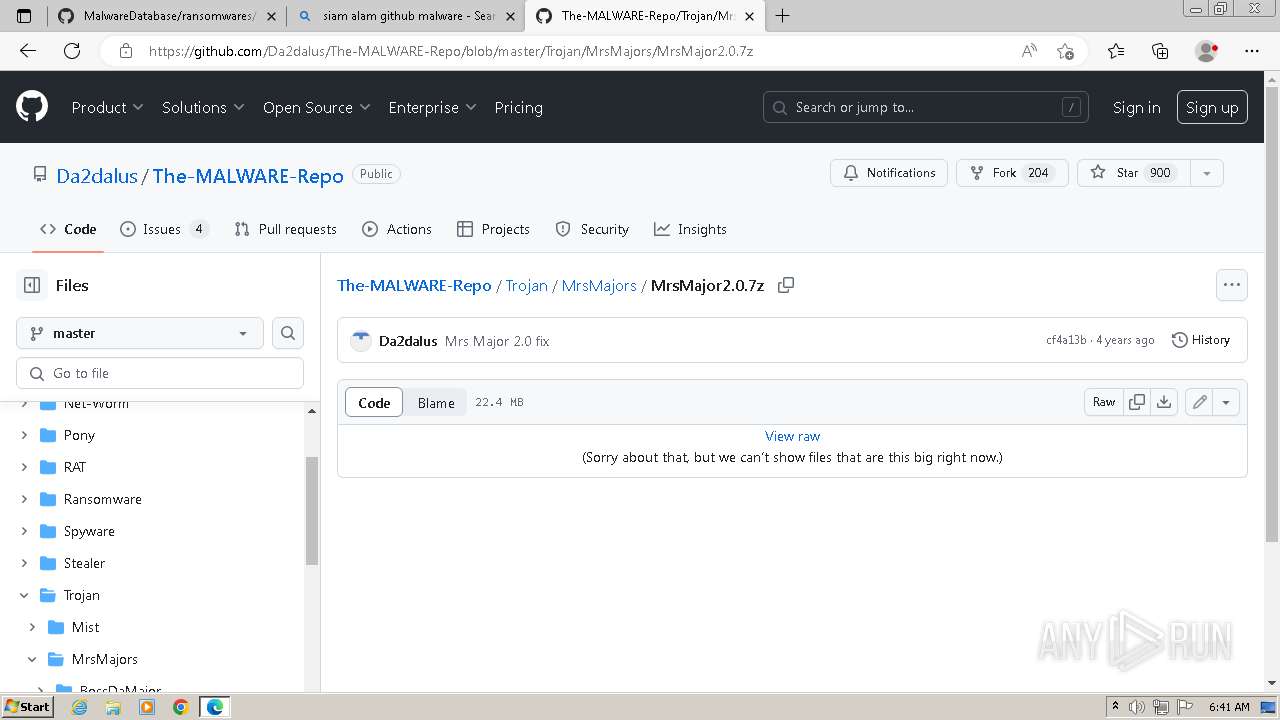Open the master branch dropdown
This screenshot has width=1280, height=720.
[x=140, y=333]
